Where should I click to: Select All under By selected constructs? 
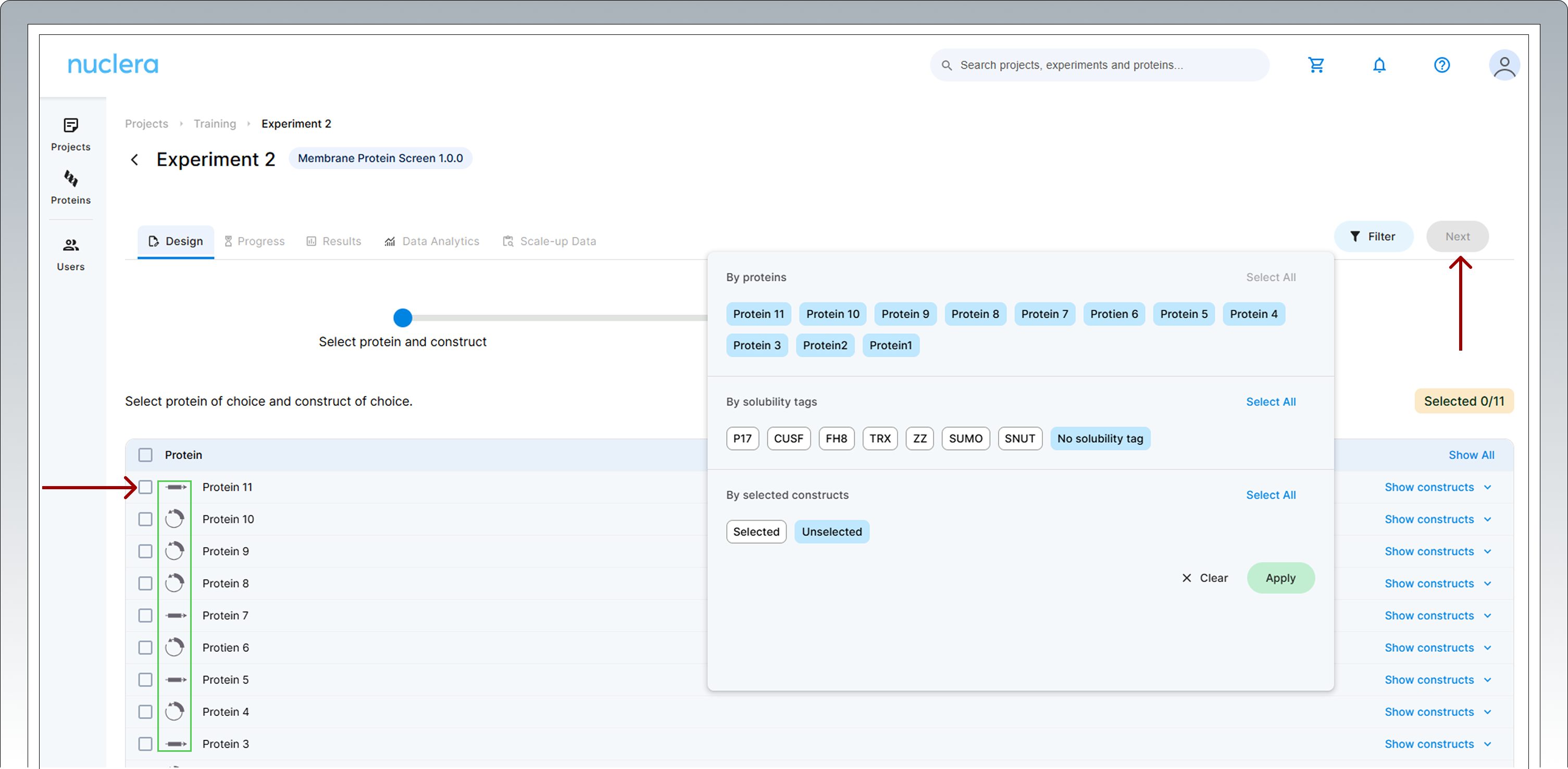click(1271, 495)
